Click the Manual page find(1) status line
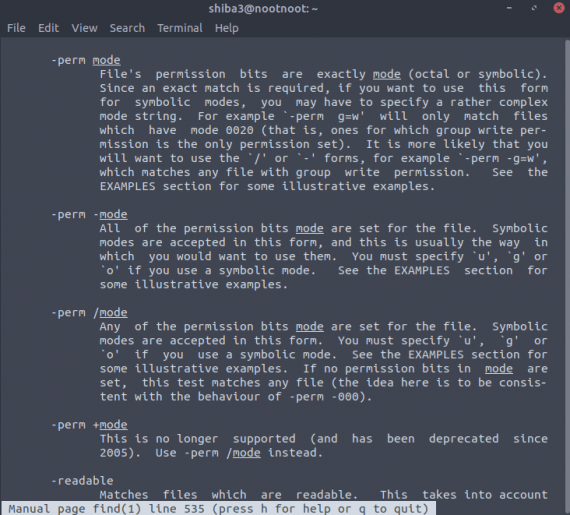The width and height of the screenshot is (570, 515). (218, 508)
